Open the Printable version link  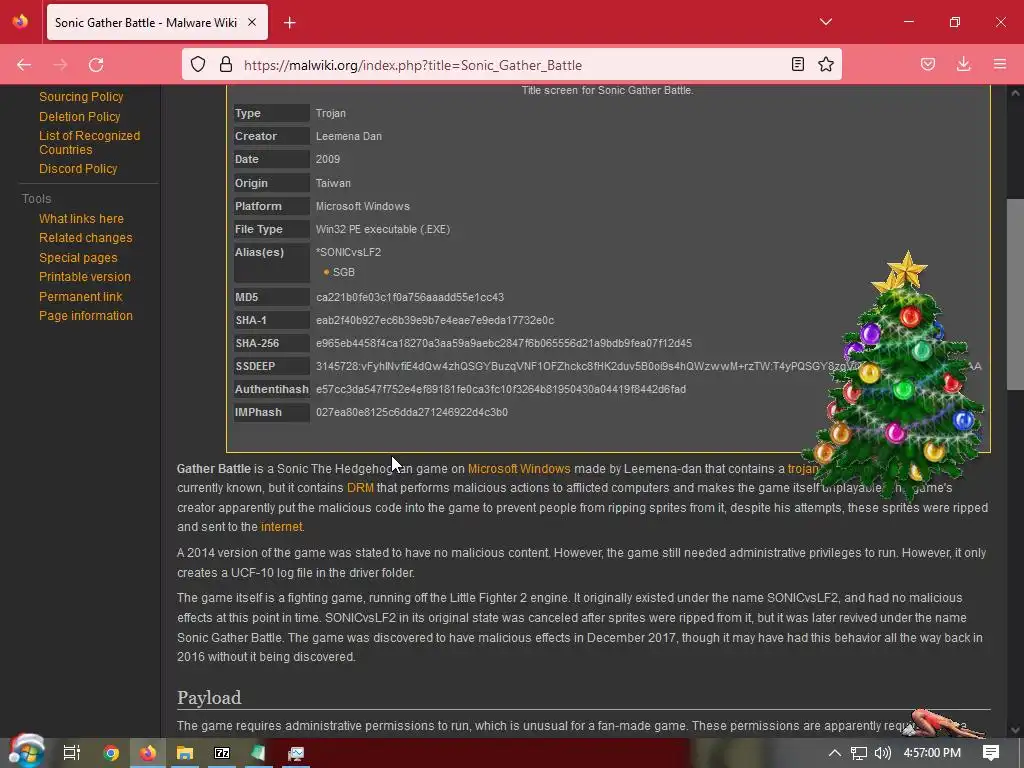click(x=85, y=277)
